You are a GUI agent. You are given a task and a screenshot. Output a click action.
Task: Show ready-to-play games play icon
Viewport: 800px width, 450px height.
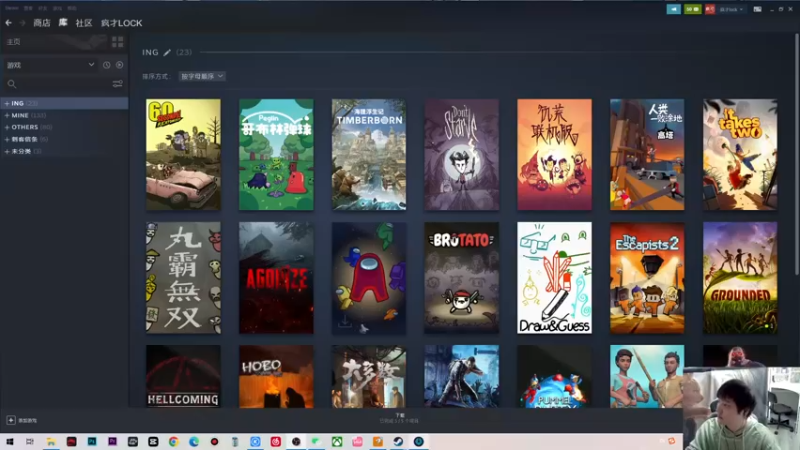pyautogui.click(x=119, y=65)
